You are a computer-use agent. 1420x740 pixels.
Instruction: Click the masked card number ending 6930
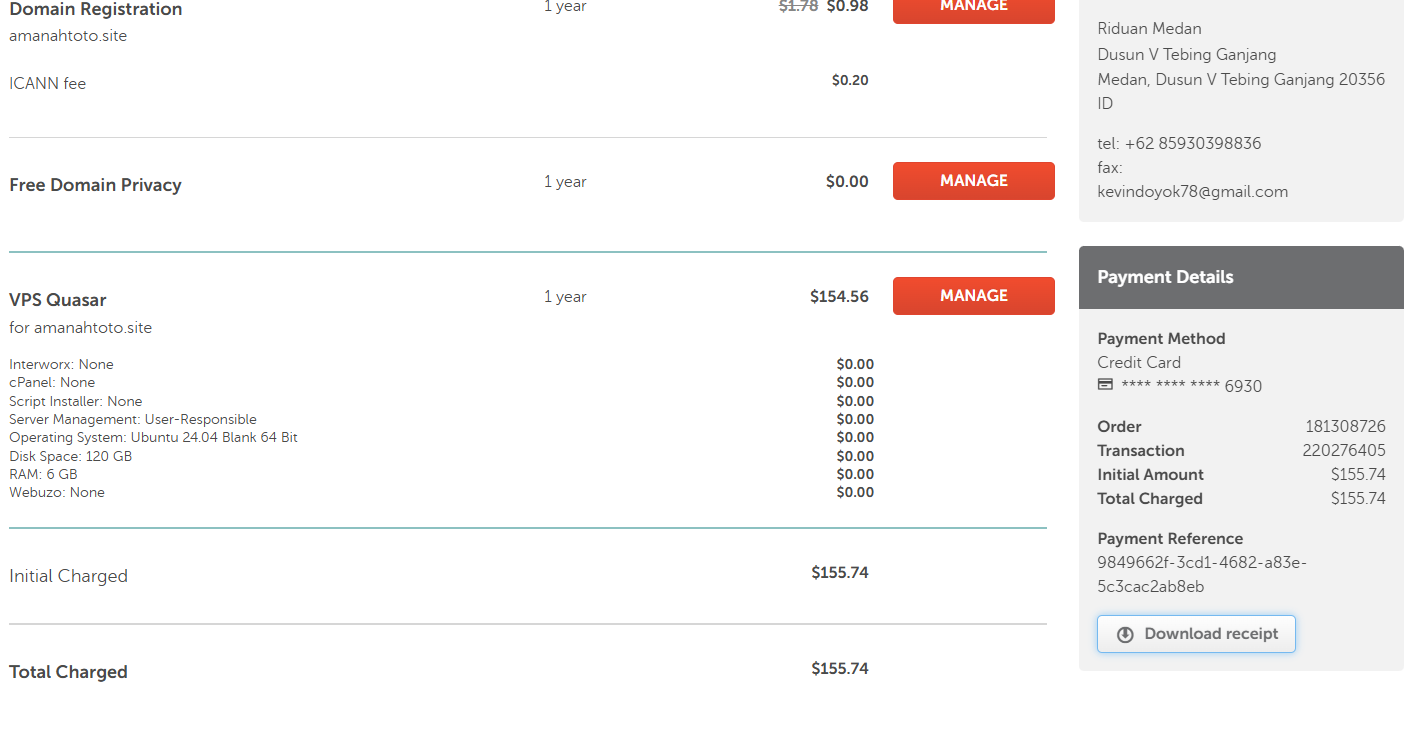click(1191, 386)
